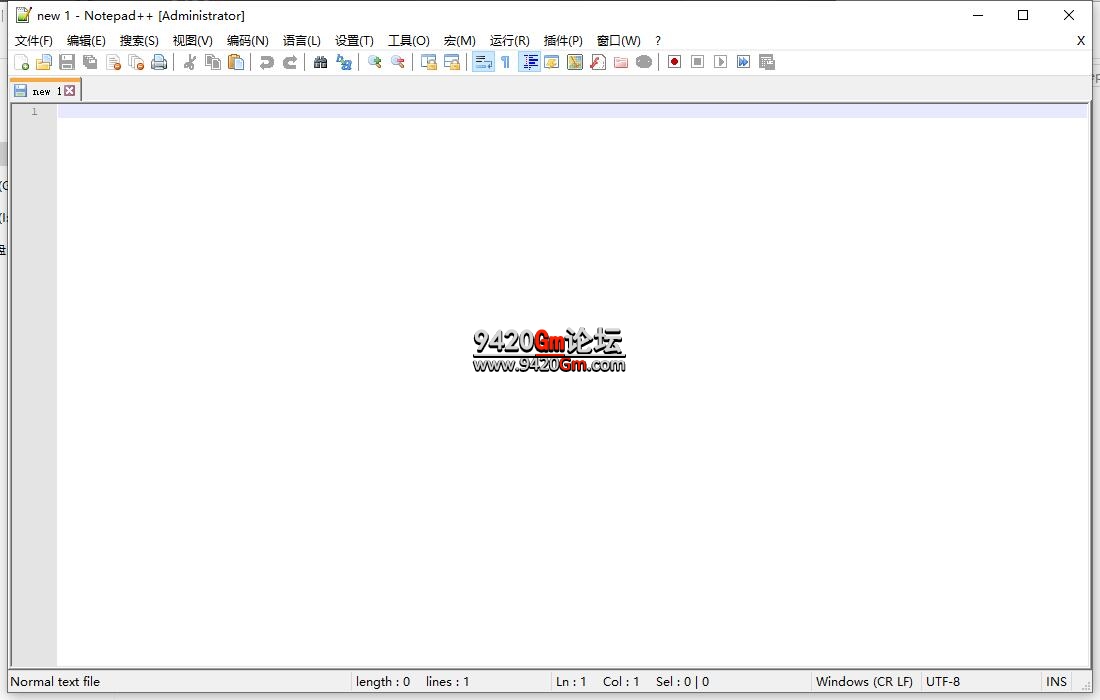Toggle synchronized vertical scrolling
The height and width of the screenshot is (700, 1100).
coord(429,62)
